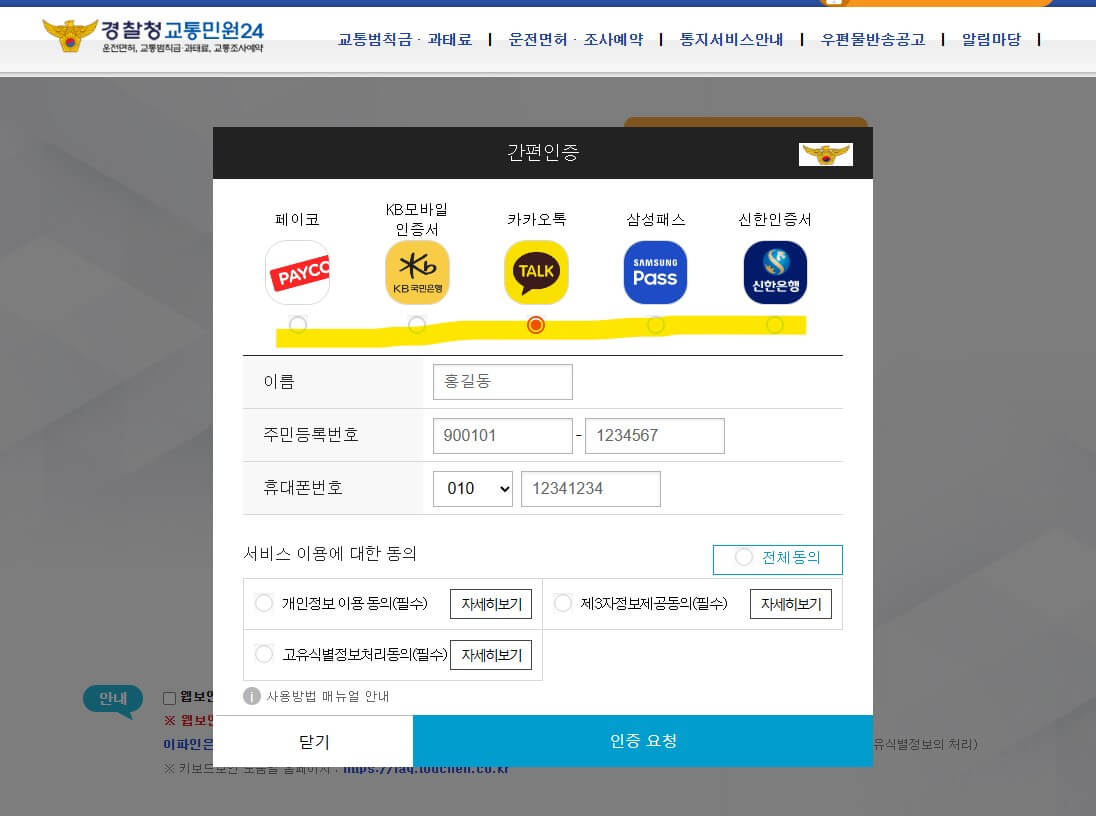The image size is (1096, 816).
Task: Click the 주민등록번호 back seven-digit field
Action: coord(655,436)
